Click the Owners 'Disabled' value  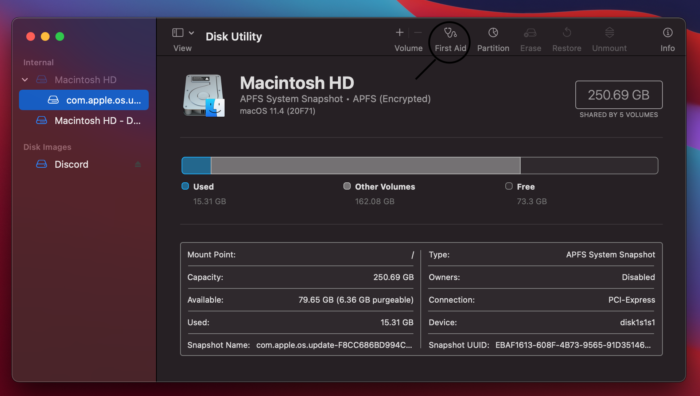[638, 277]
